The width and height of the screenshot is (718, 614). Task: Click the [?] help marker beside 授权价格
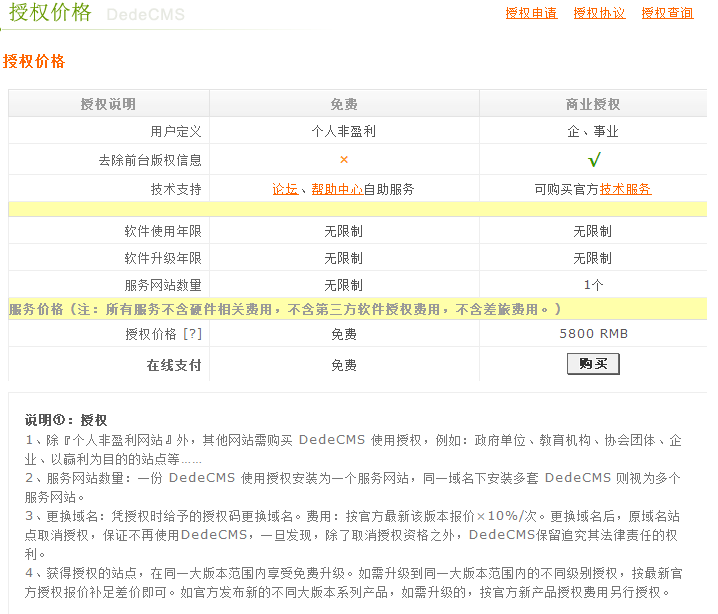click(x=193, y=334)
